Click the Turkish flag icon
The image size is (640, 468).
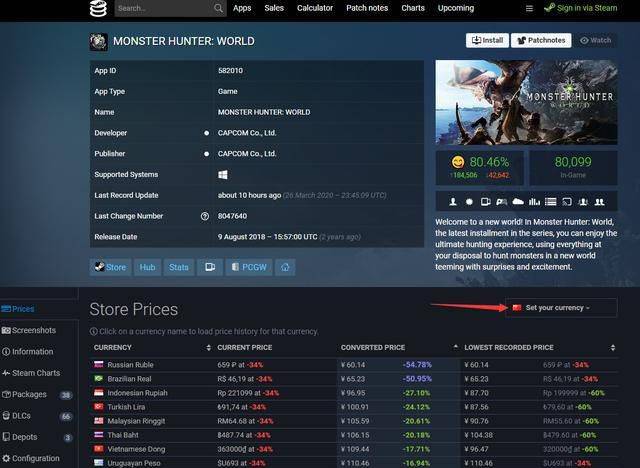click(99, 406)
